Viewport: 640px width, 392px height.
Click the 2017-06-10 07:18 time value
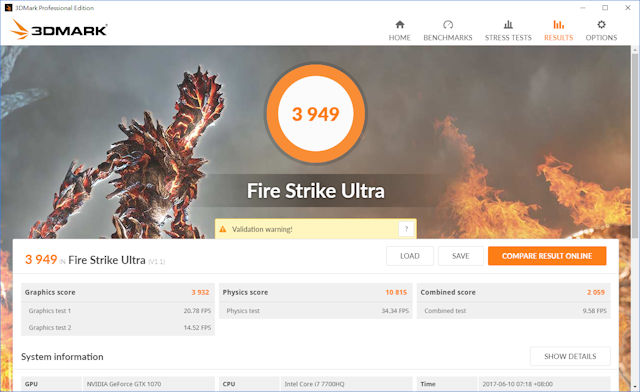coord(518,384)
